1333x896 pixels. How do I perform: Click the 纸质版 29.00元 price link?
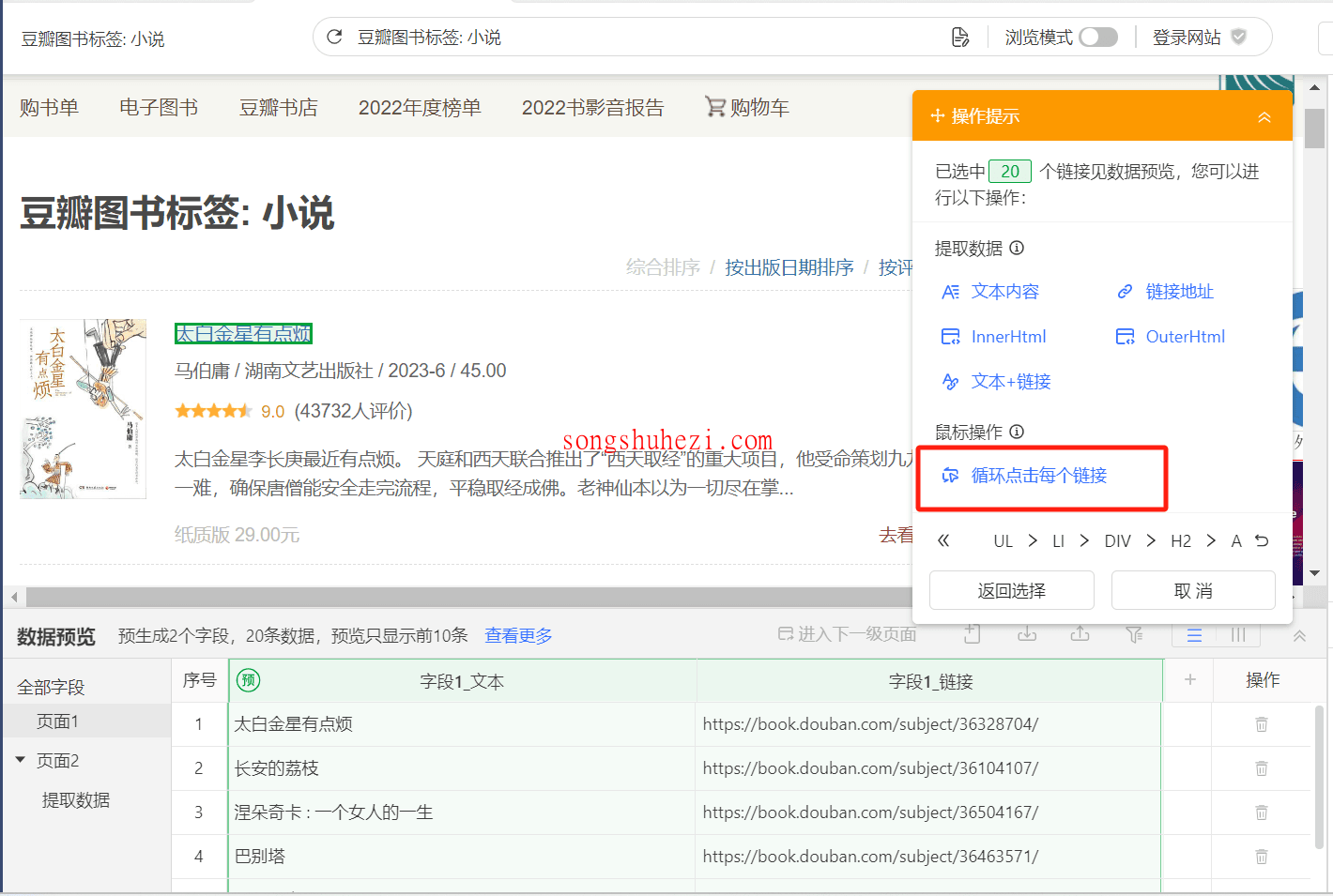pos(237,535)
